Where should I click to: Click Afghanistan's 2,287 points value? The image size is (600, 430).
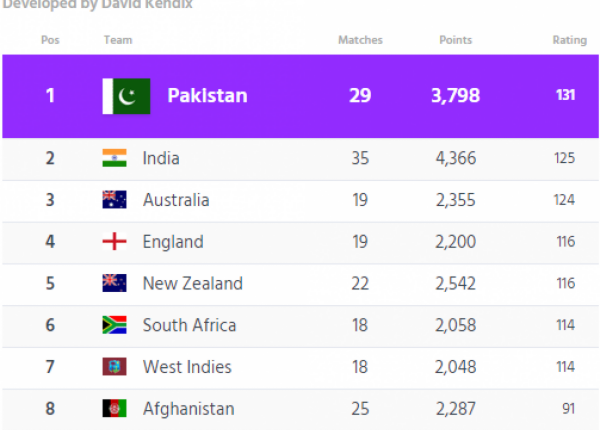click(x=455, y=409)
